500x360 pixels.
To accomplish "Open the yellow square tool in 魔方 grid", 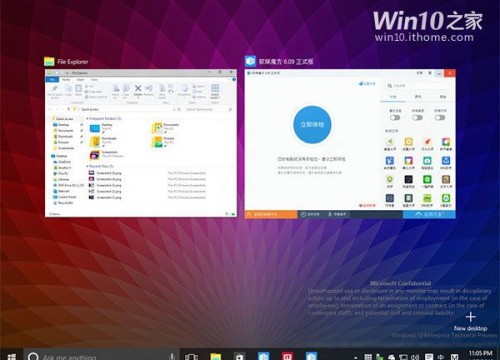I will 408,142.
